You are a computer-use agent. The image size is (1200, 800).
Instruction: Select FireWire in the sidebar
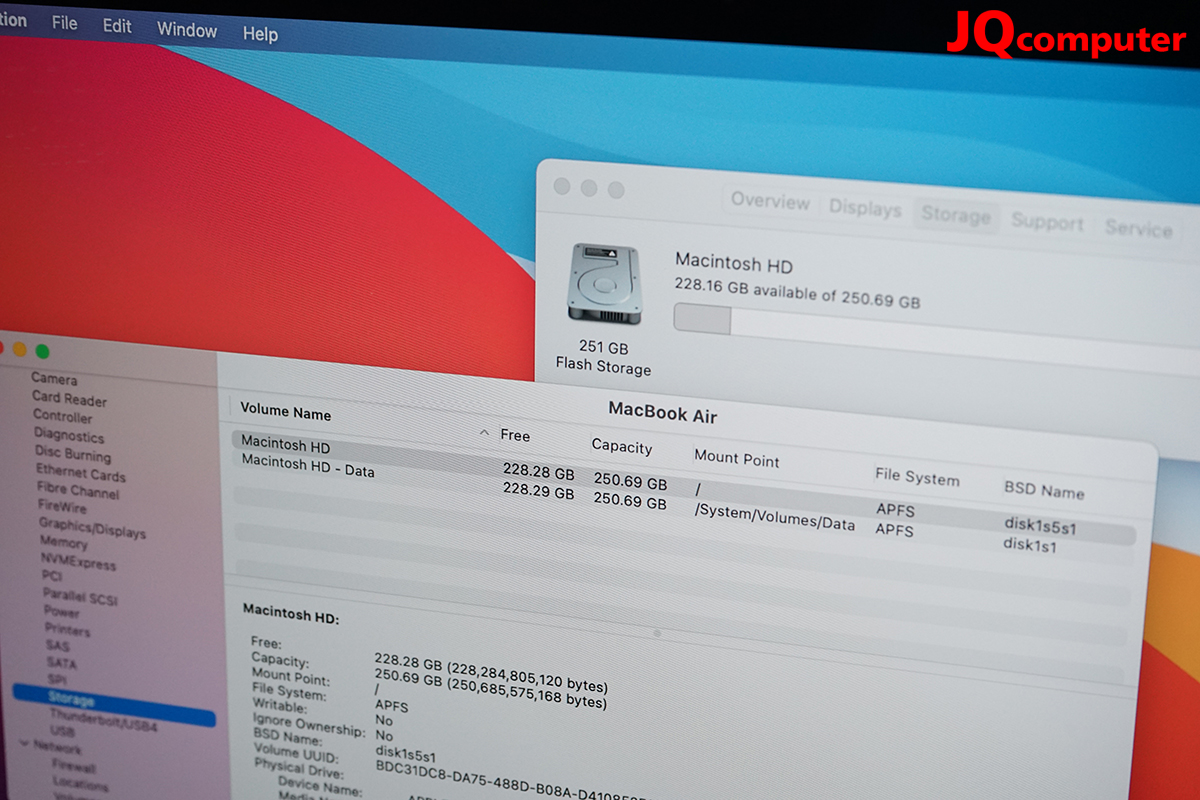click(63, 507)
